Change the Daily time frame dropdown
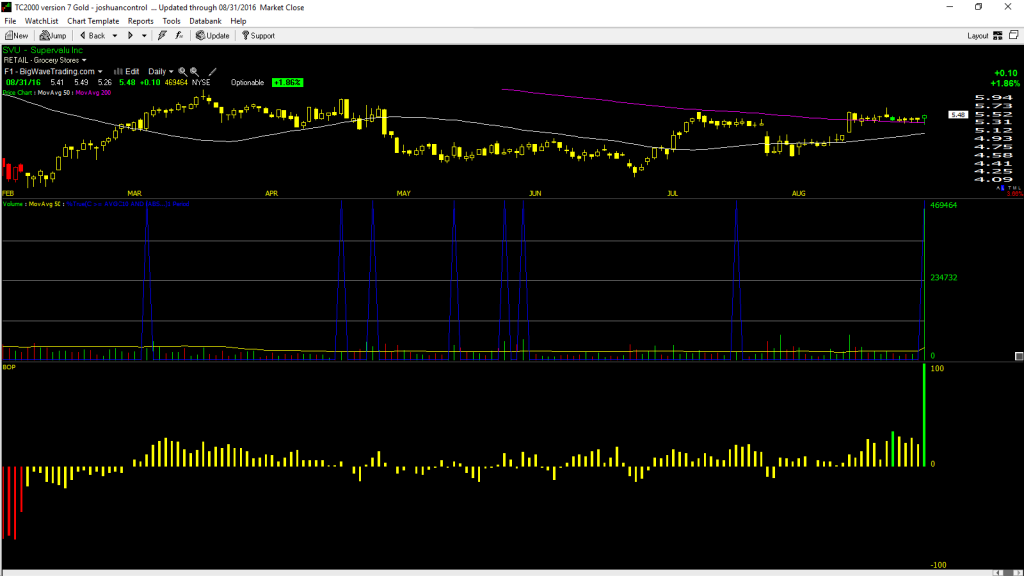Viewport: 1024px width, 576px height. (161, 72)
